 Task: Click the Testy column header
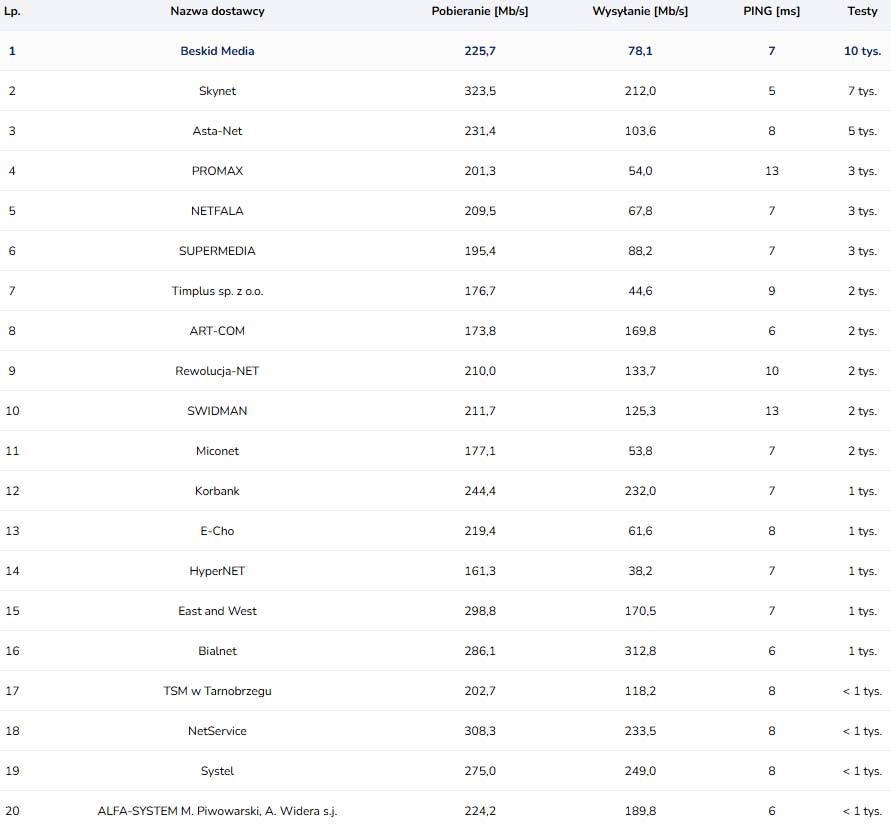point(862,11)
